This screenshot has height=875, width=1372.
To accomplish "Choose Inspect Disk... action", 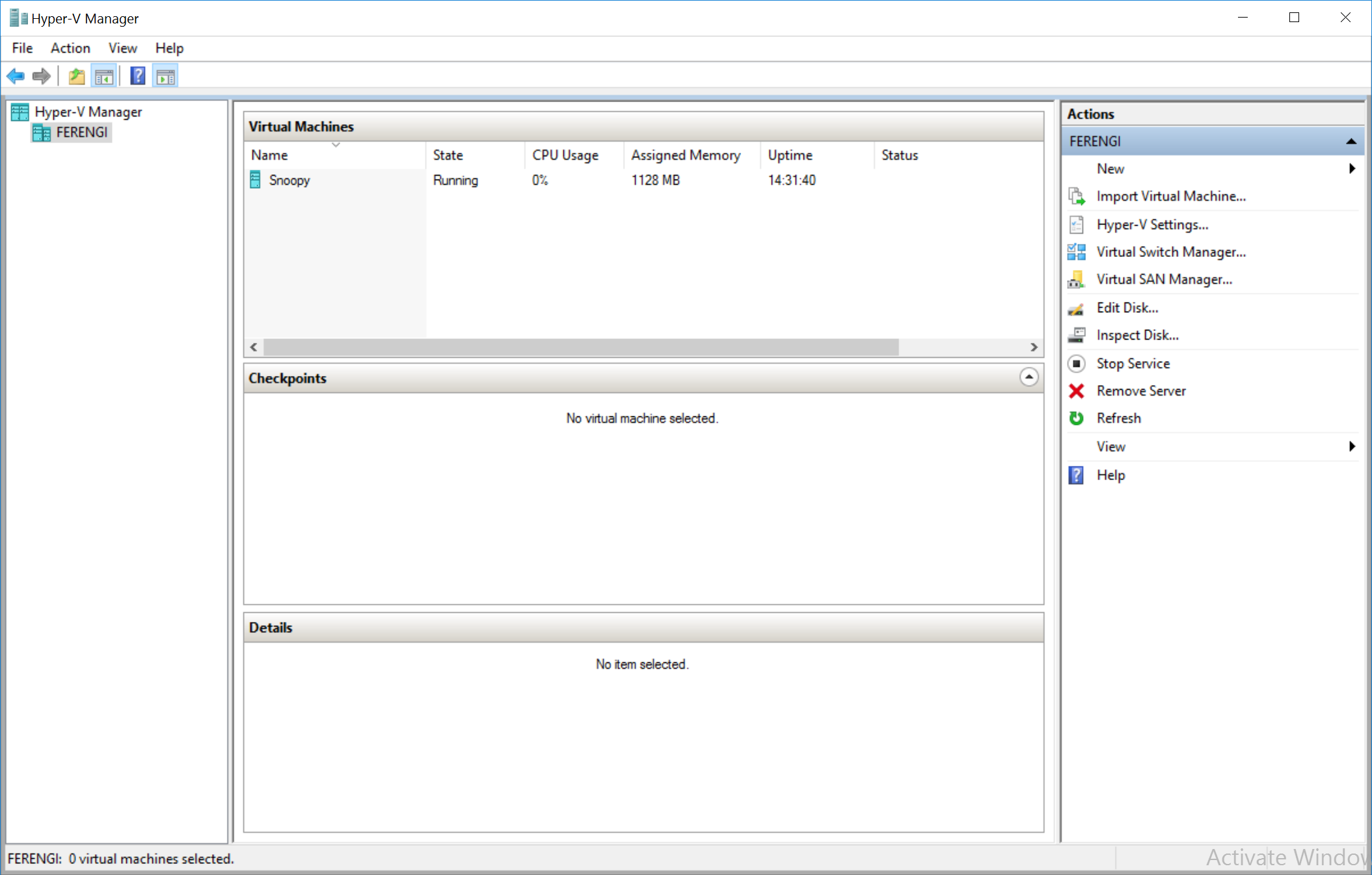I will 1137,335.
